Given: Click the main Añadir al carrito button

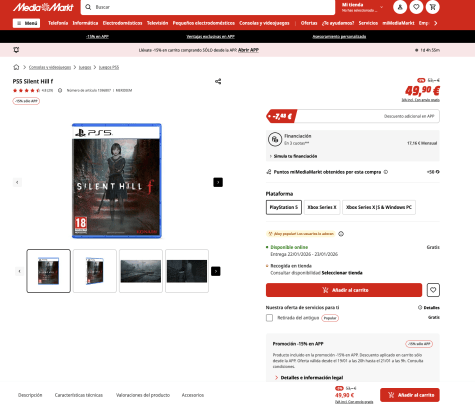Looking at the screenshot, I should click(x=344, y=290).
